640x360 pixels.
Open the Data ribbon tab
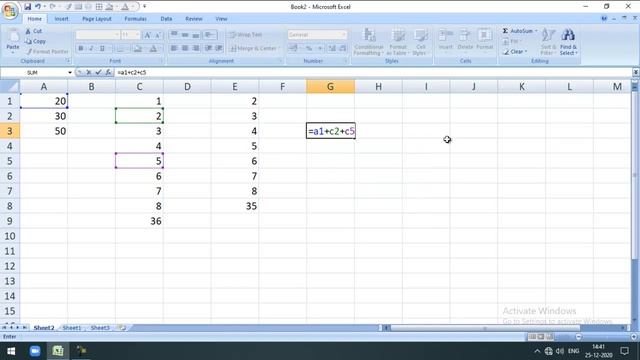(x=166, y=19)
